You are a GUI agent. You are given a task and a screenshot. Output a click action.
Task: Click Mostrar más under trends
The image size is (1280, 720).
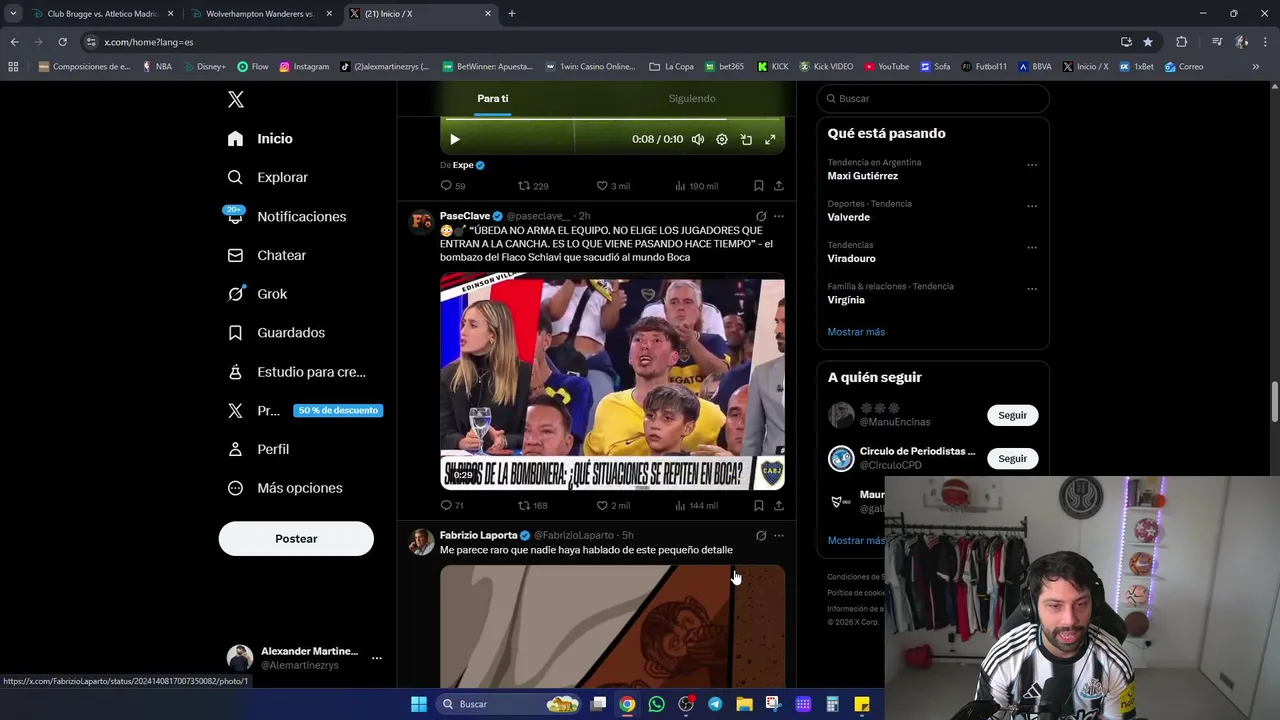pos(856,332)
